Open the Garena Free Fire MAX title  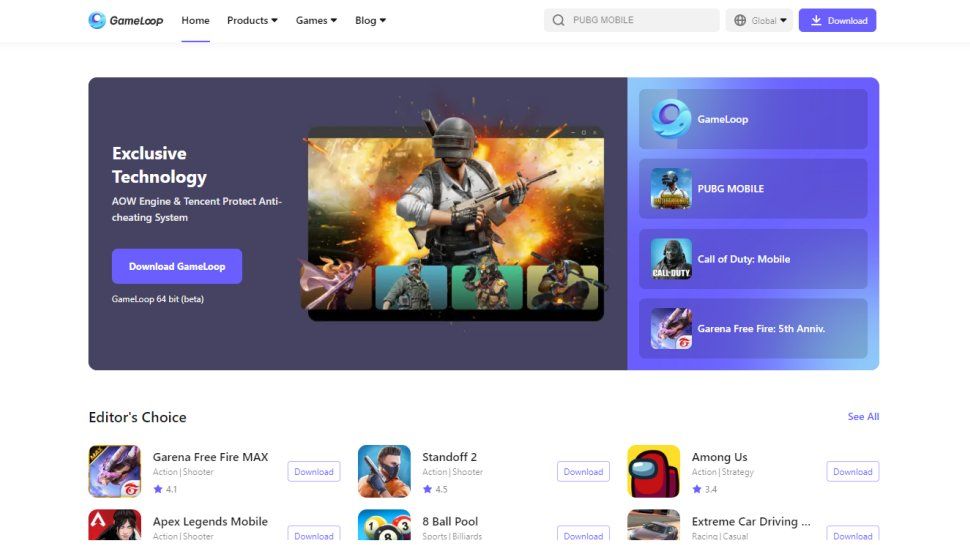tap(210, 457)
